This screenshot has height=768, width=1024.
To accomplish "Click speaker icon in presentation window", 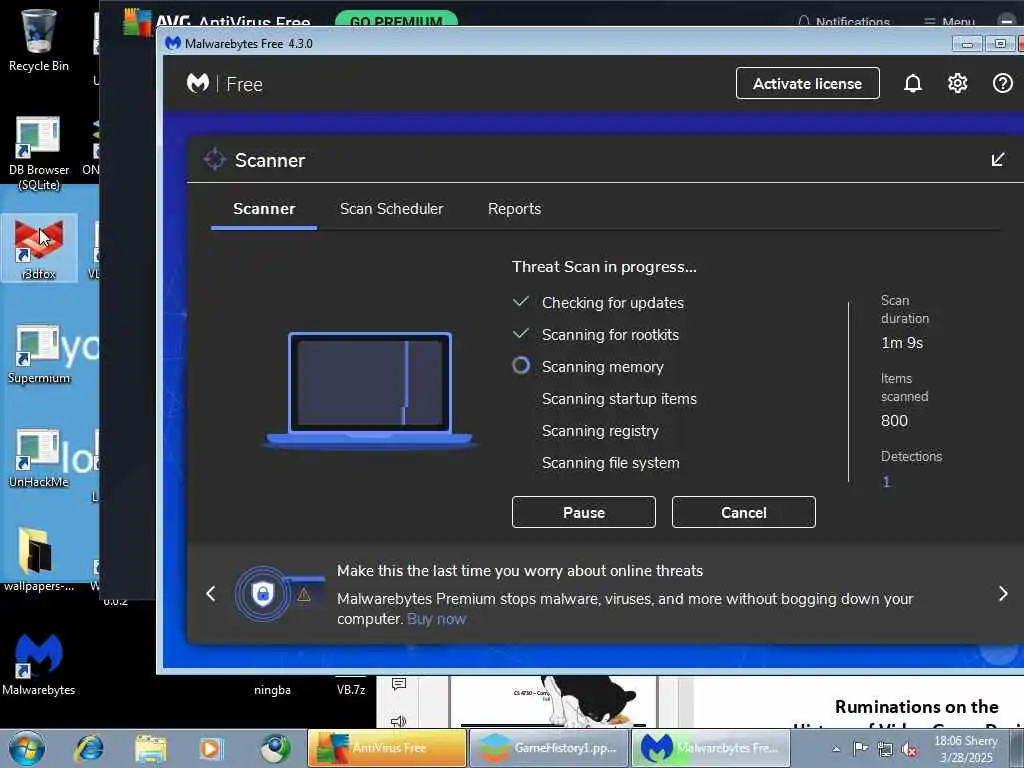I will tap(398, 721).
